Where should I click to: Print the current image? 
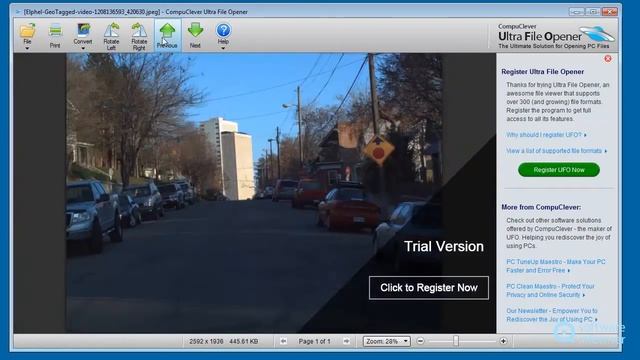[55, 36]
